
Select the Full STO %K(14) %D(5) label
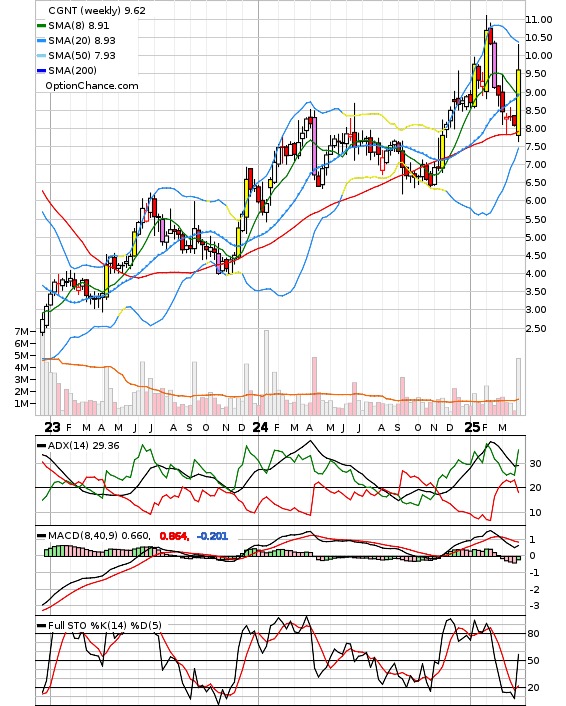click(104, 625)
